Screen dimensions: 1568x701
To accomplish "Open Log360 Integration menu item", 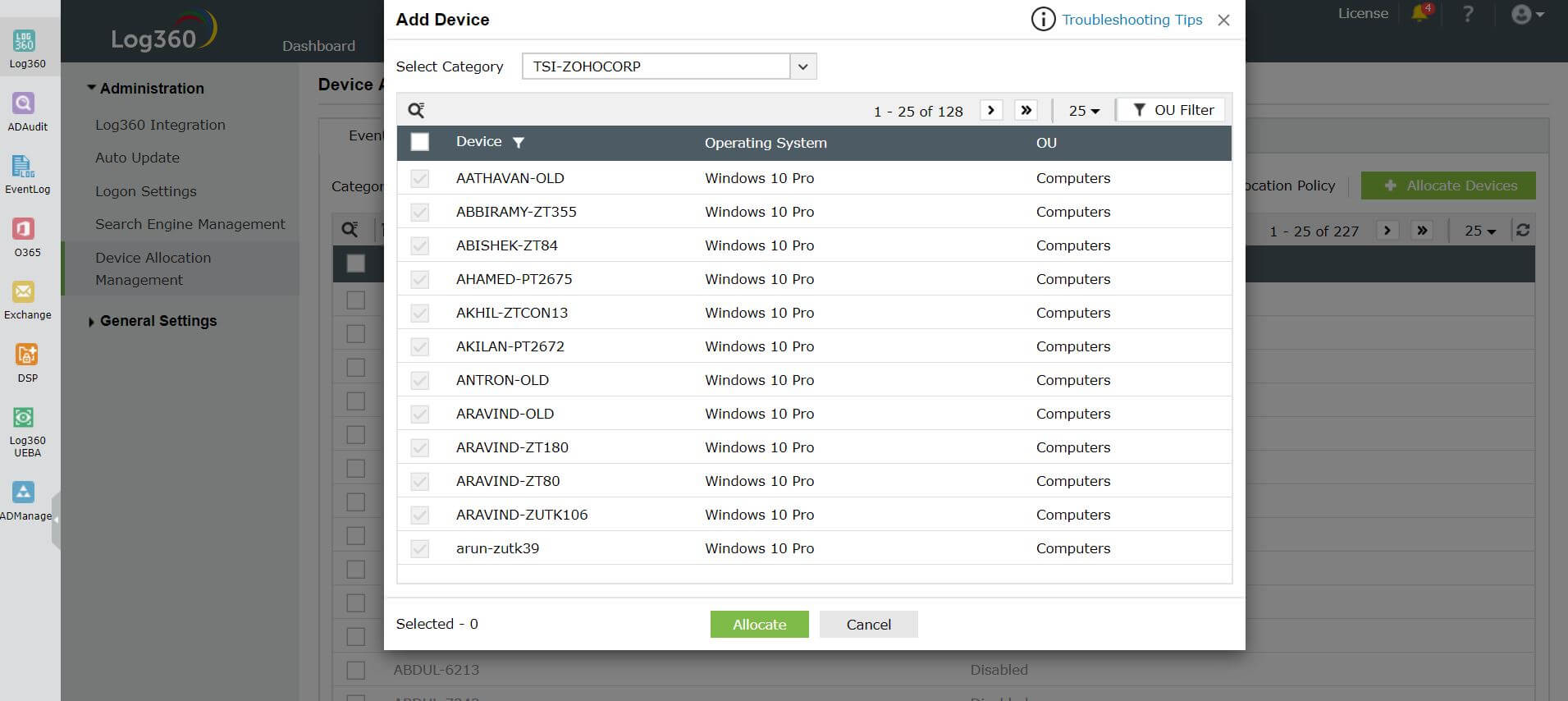I will 160,125.
